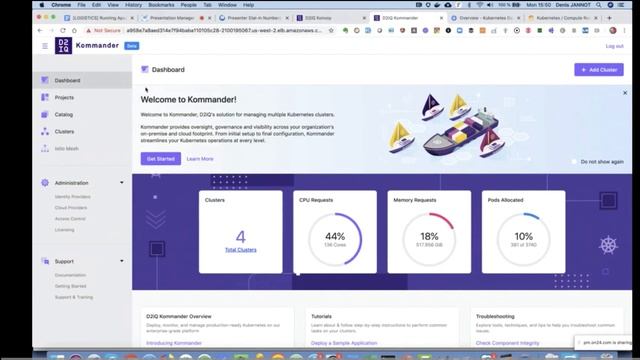Click the Istio Mesh sidebar icon

coord(45,149)
